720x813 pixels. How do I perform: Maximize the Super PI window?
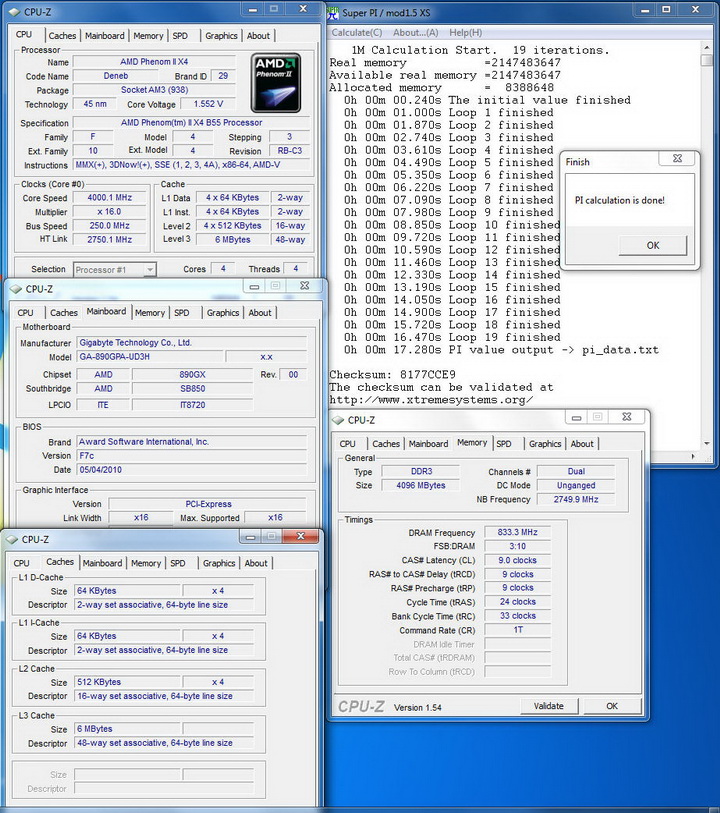point(667,9)
